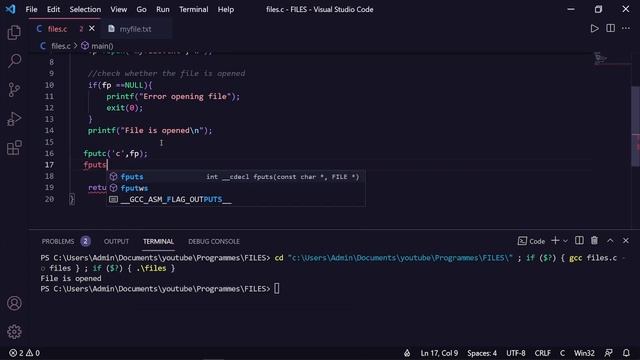The height and width of the screenshot is (360, 640).
Task: Switch to the myfile.txt tab
Action: click(x=135, y=29)
